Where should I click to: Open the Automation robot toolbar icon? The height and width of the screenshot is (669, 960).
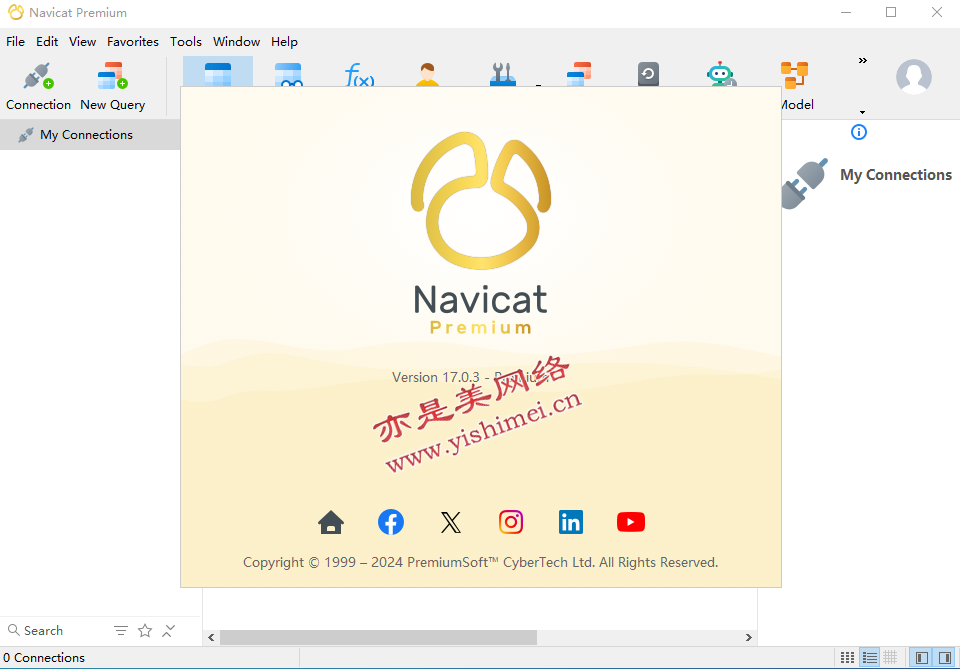[721, 74]
